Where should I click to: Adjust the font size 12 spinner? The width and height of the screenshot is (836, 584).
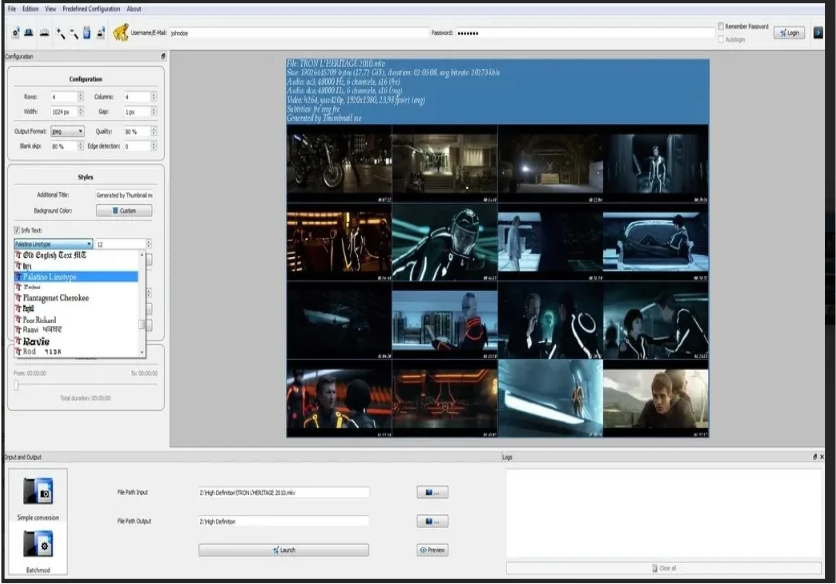[x=149, y=244]
